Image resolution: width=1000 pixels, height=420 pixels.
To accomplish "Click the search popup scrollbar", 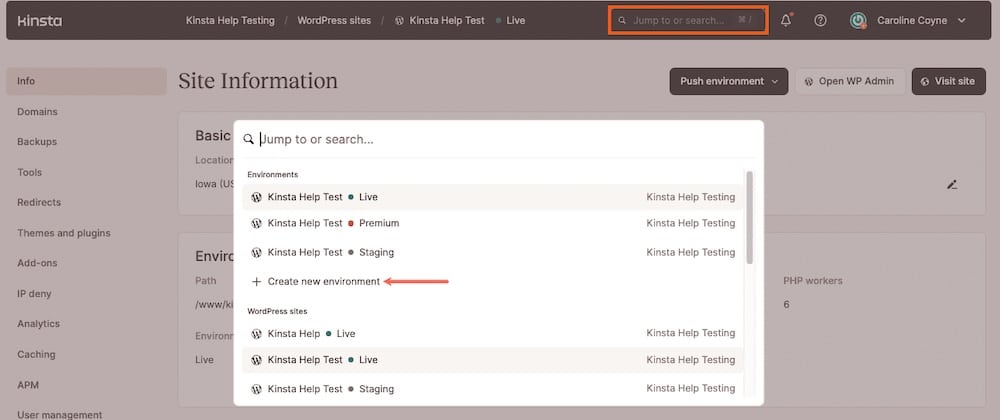I will 750,217.
